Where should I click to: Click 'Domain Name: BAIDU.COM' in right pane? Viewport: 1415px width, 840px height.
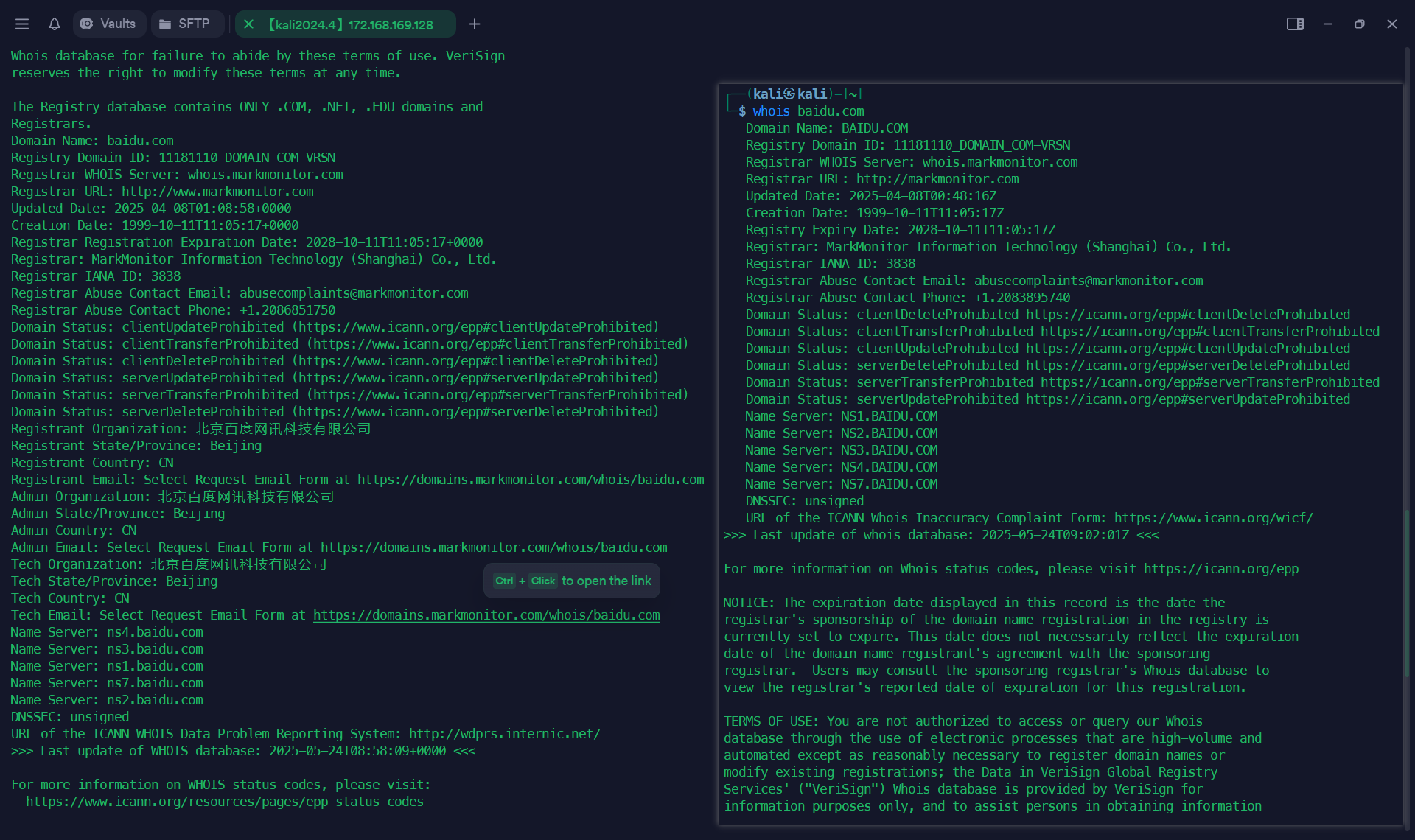[827, 128]
